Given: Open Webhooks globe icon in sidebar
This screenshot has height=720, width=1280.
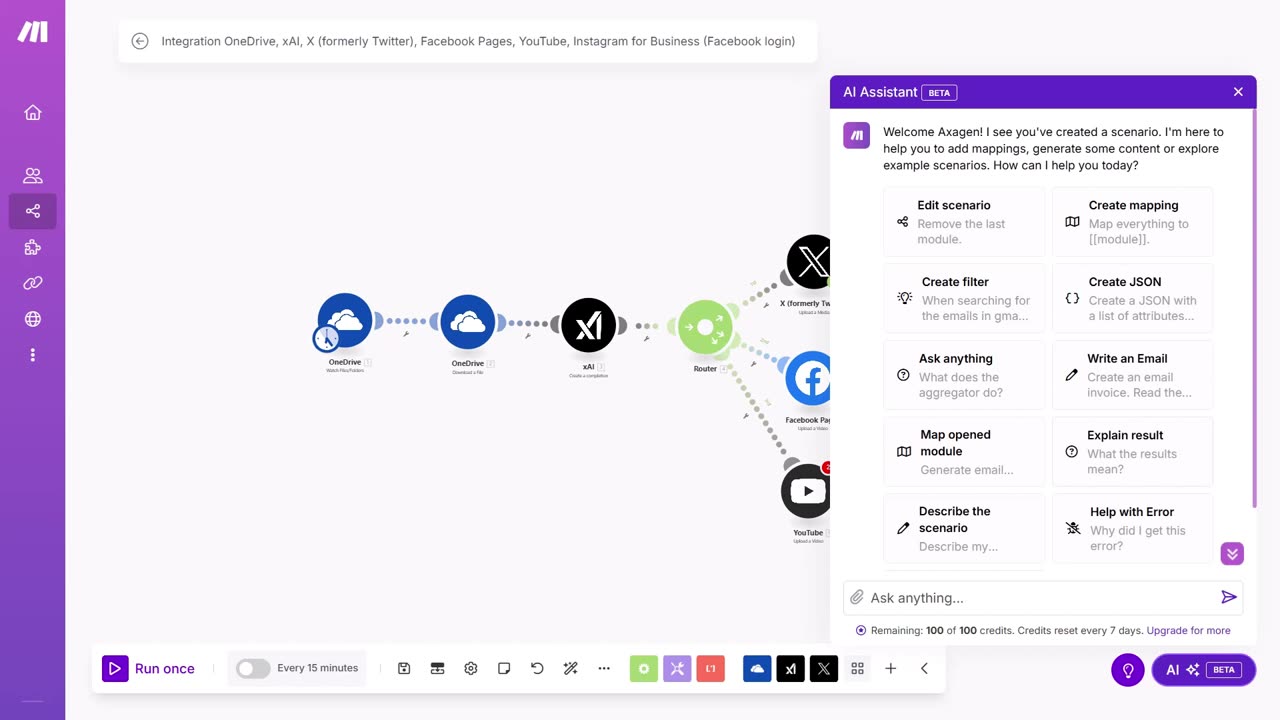Looking at the screenshot, I should tap(33, 319).
